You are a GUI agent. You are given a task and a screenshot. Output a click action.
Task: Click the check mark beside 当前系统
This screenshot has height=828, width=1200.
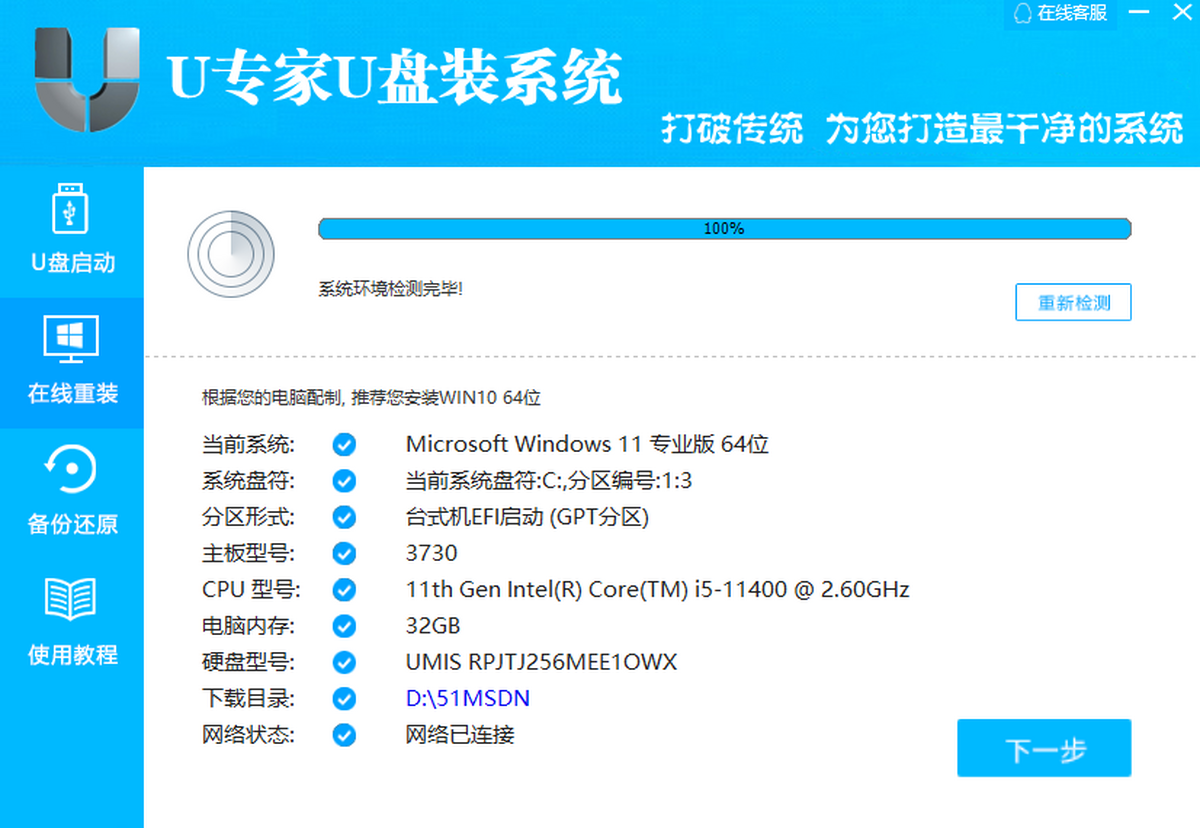[344, 445]
